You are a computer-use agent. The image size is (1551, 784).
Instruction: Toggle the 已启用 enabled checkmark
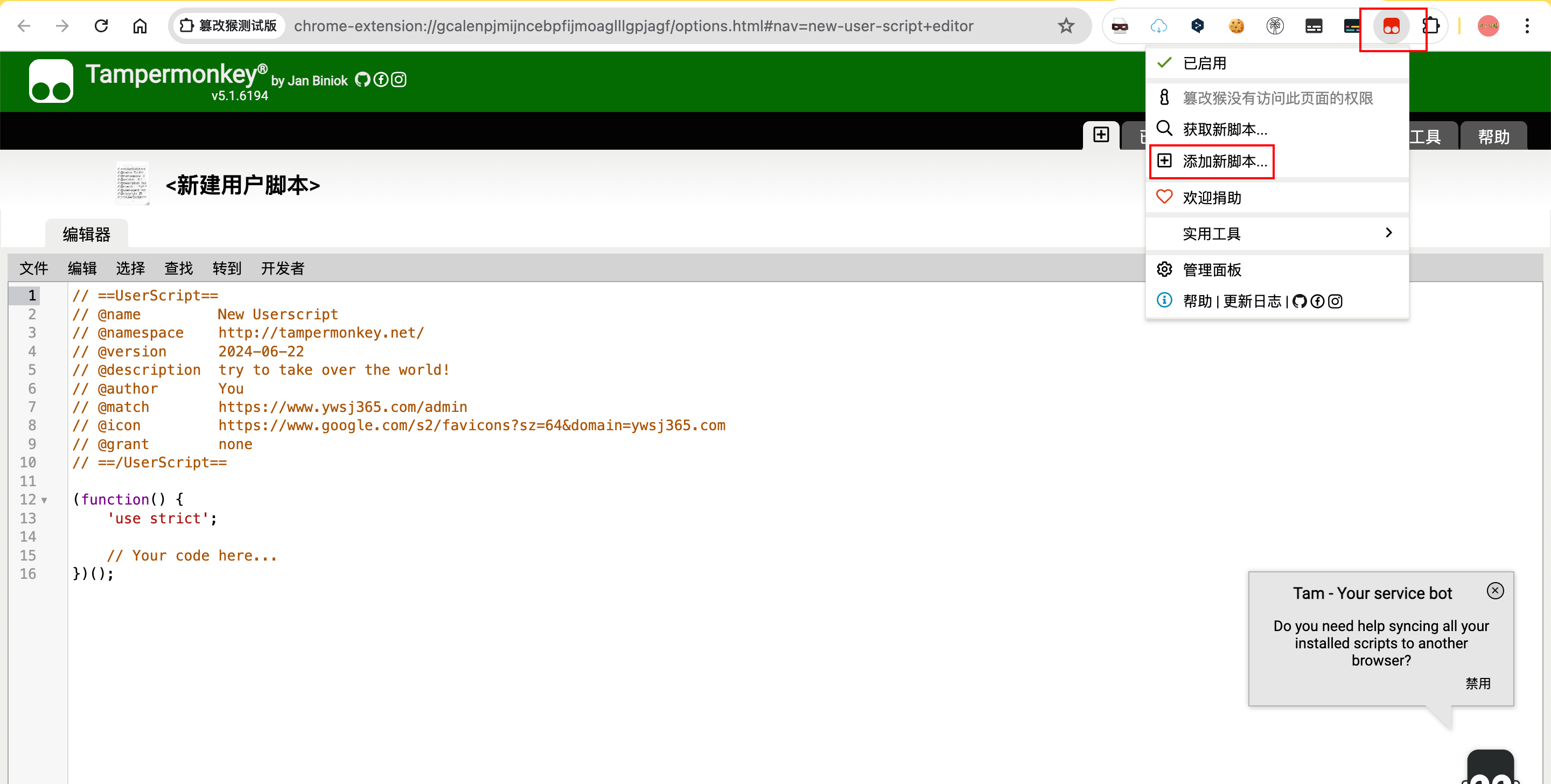(x=1165, y=62)
